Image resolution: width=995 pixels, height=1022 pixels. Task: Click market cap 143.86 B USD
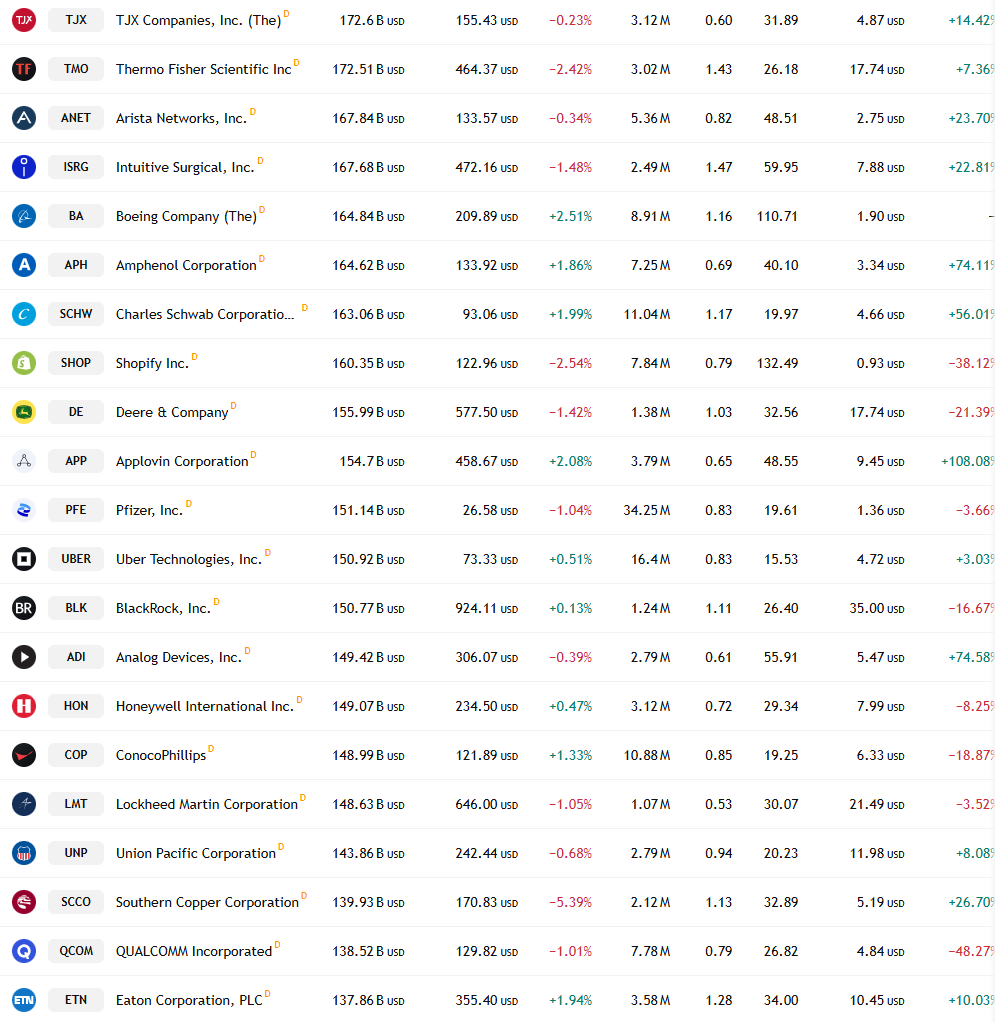(x=368, y=853)
